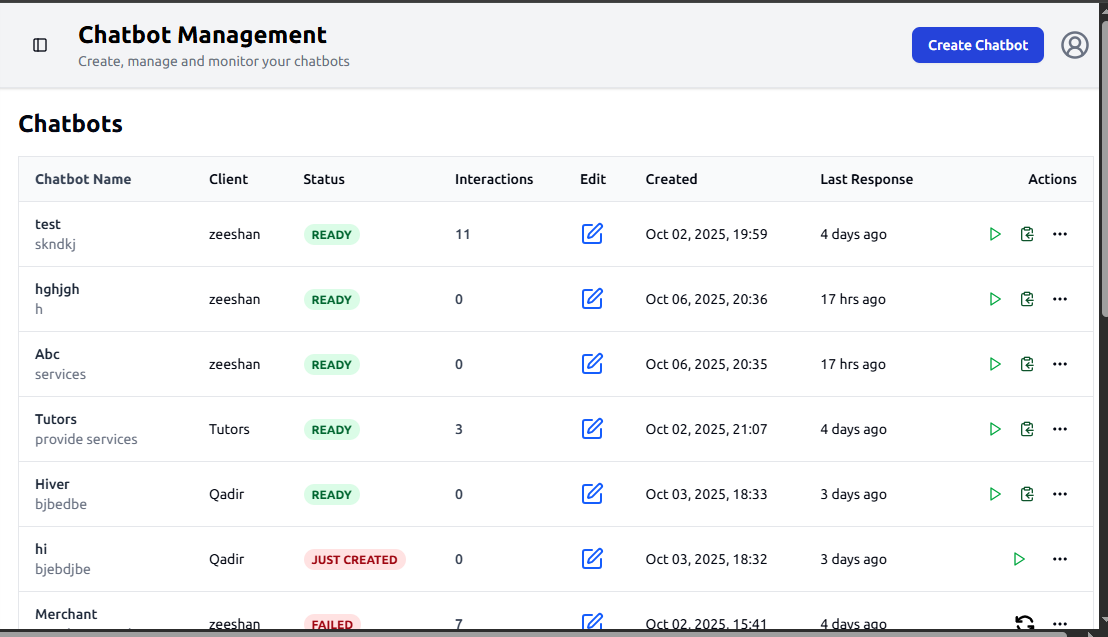Open edit icon for Hiver chatbot
Viewport: 1108px width, 637px height.
[592, 494]
